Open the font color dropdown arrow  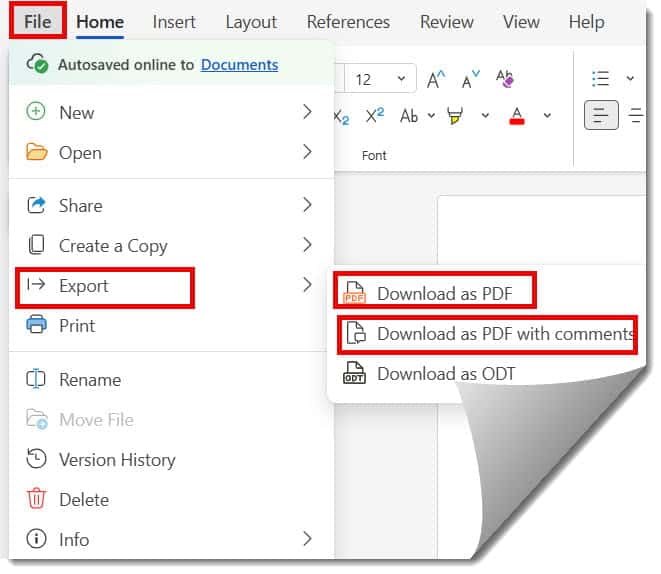pos(547,115)
